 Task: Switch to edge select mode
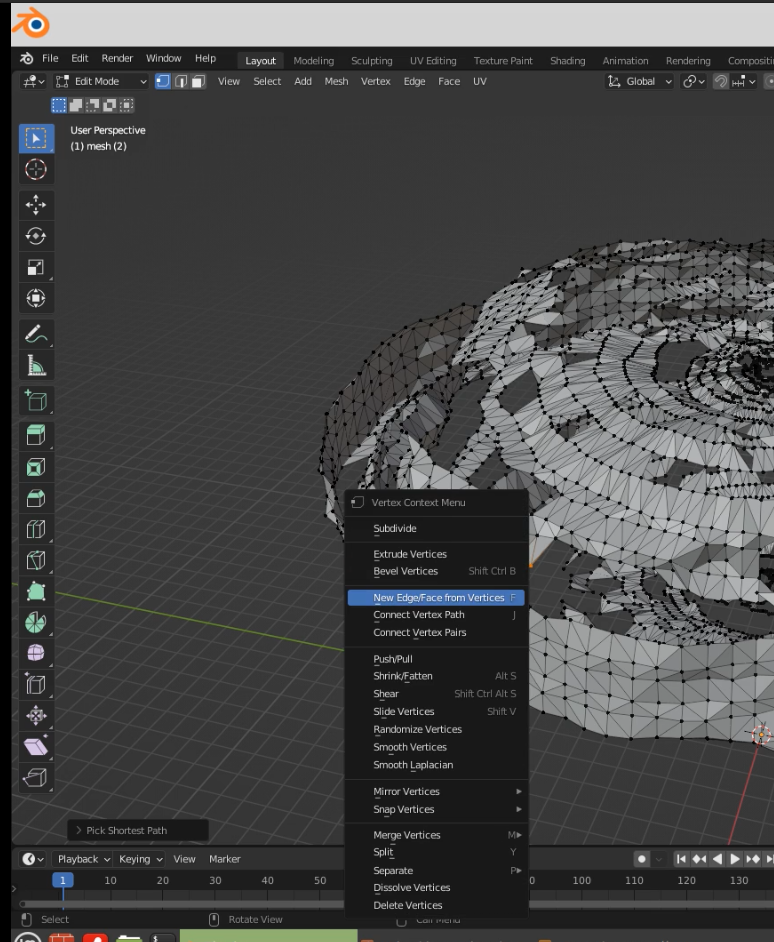coord(181,81)
